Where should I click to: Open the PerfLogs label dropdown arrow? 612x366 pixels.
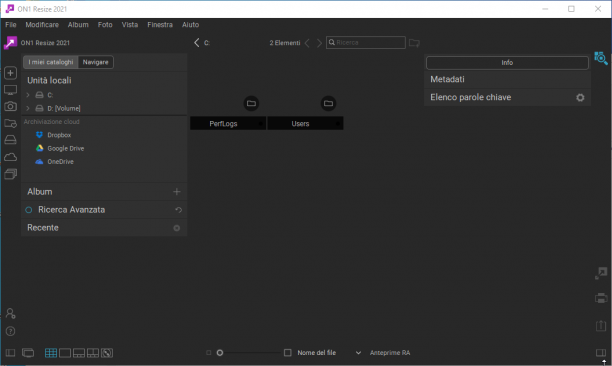(260, 124)
